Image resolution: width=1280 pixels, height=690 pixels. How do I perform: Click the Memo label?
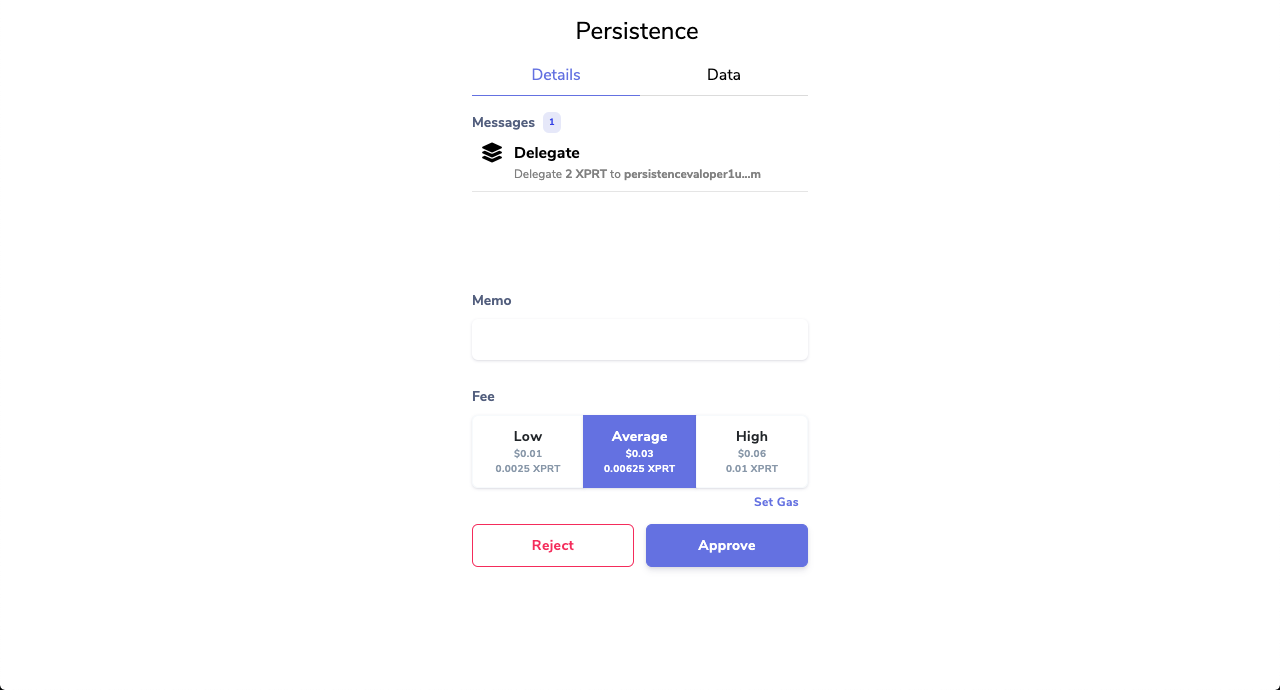492,300
